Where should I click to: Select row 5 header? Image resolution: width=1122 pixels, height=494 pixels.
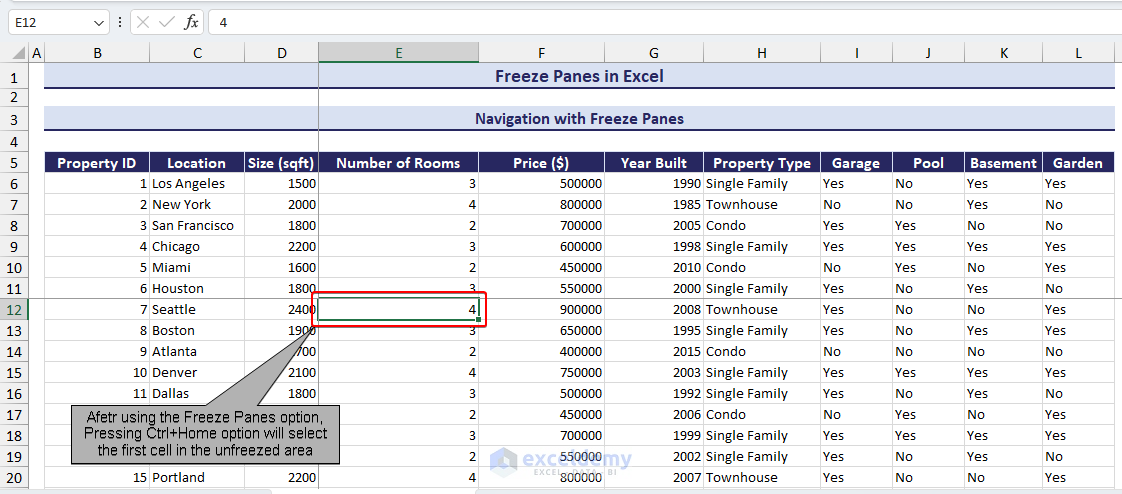click(x=14, y=163)
